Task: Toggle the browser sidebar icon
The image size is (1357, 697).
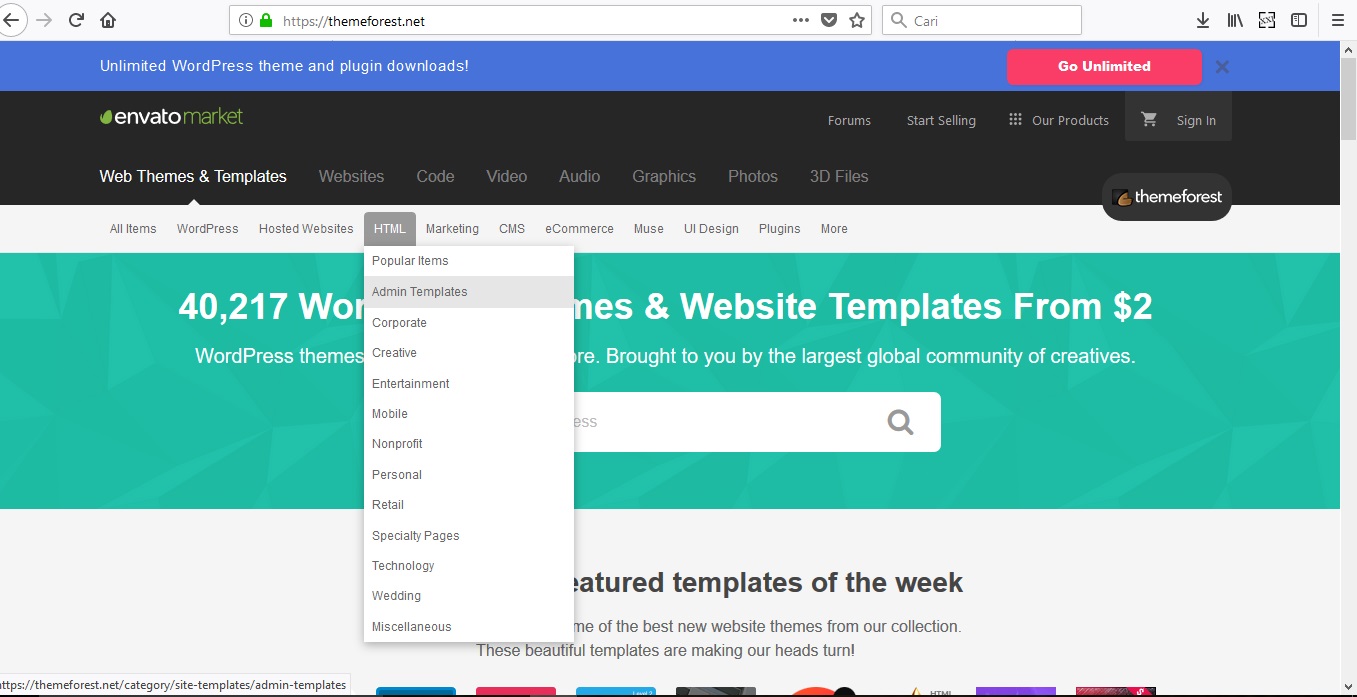Action: point(1299,20)
